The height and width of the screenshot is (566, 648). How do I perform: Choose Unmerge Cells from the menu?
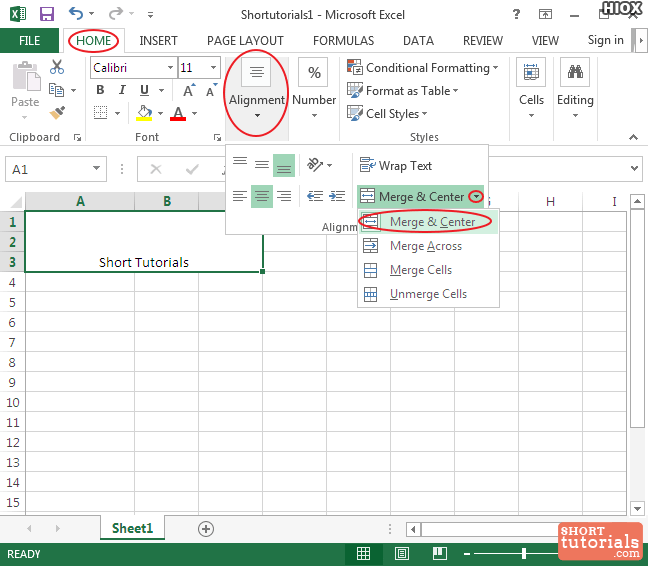429,294
